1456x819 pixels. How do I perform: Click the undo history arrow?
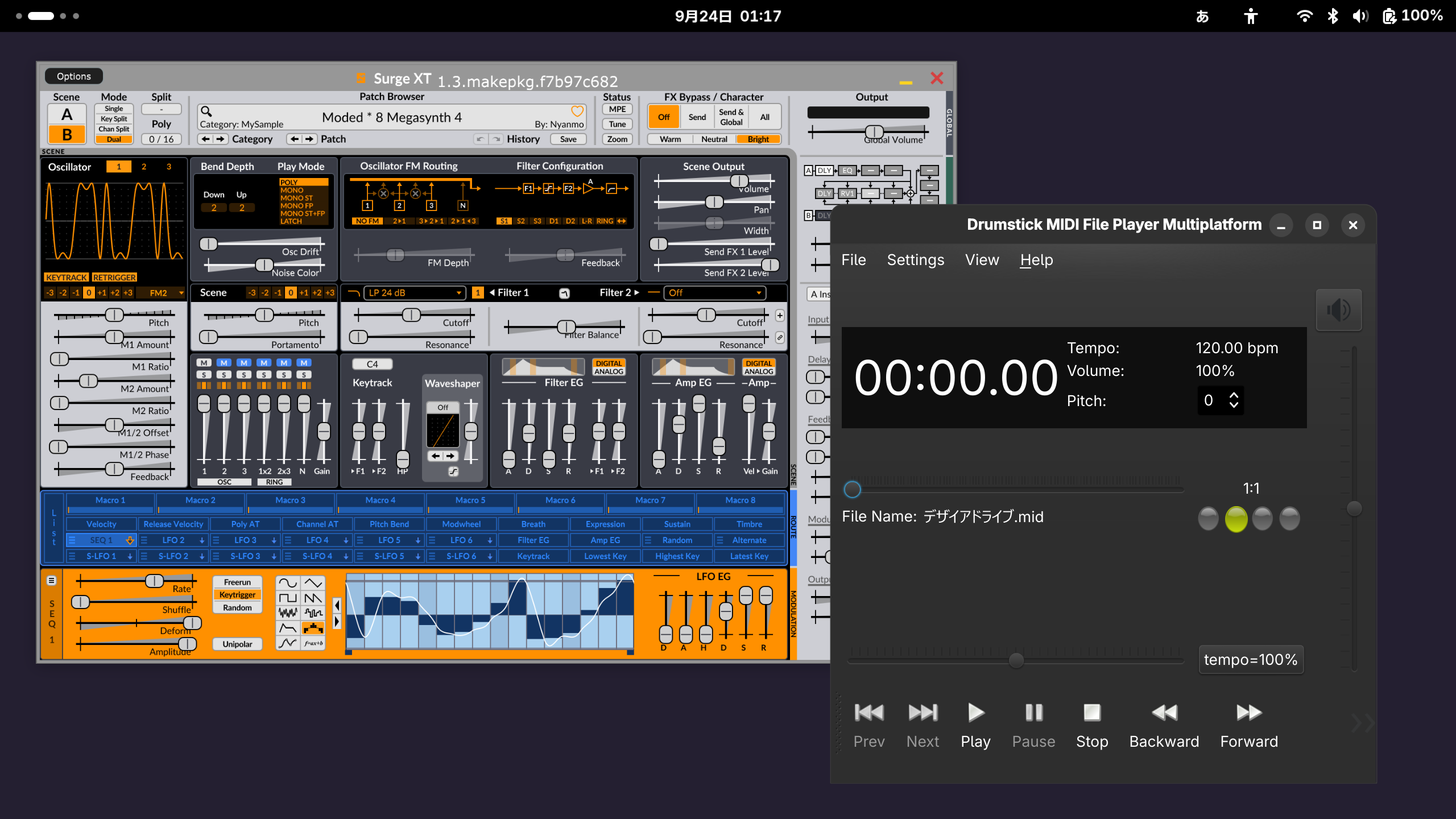[x=481, y=139]
